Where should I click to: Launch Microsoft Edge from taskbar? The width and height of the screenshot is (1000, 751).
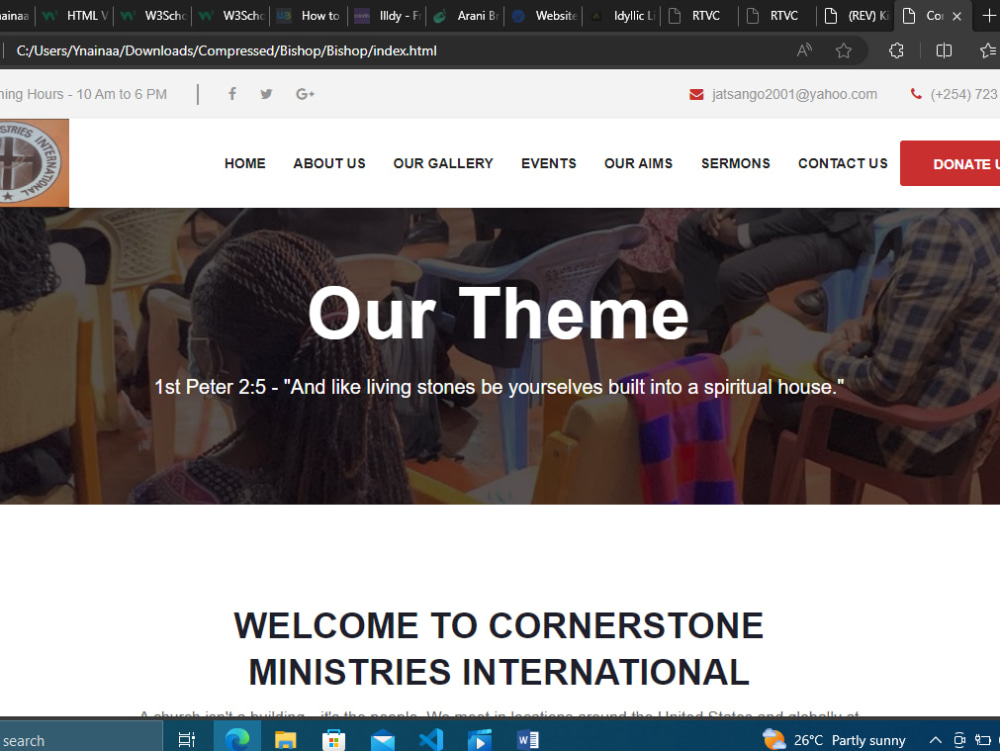click(x=237, y=740)
